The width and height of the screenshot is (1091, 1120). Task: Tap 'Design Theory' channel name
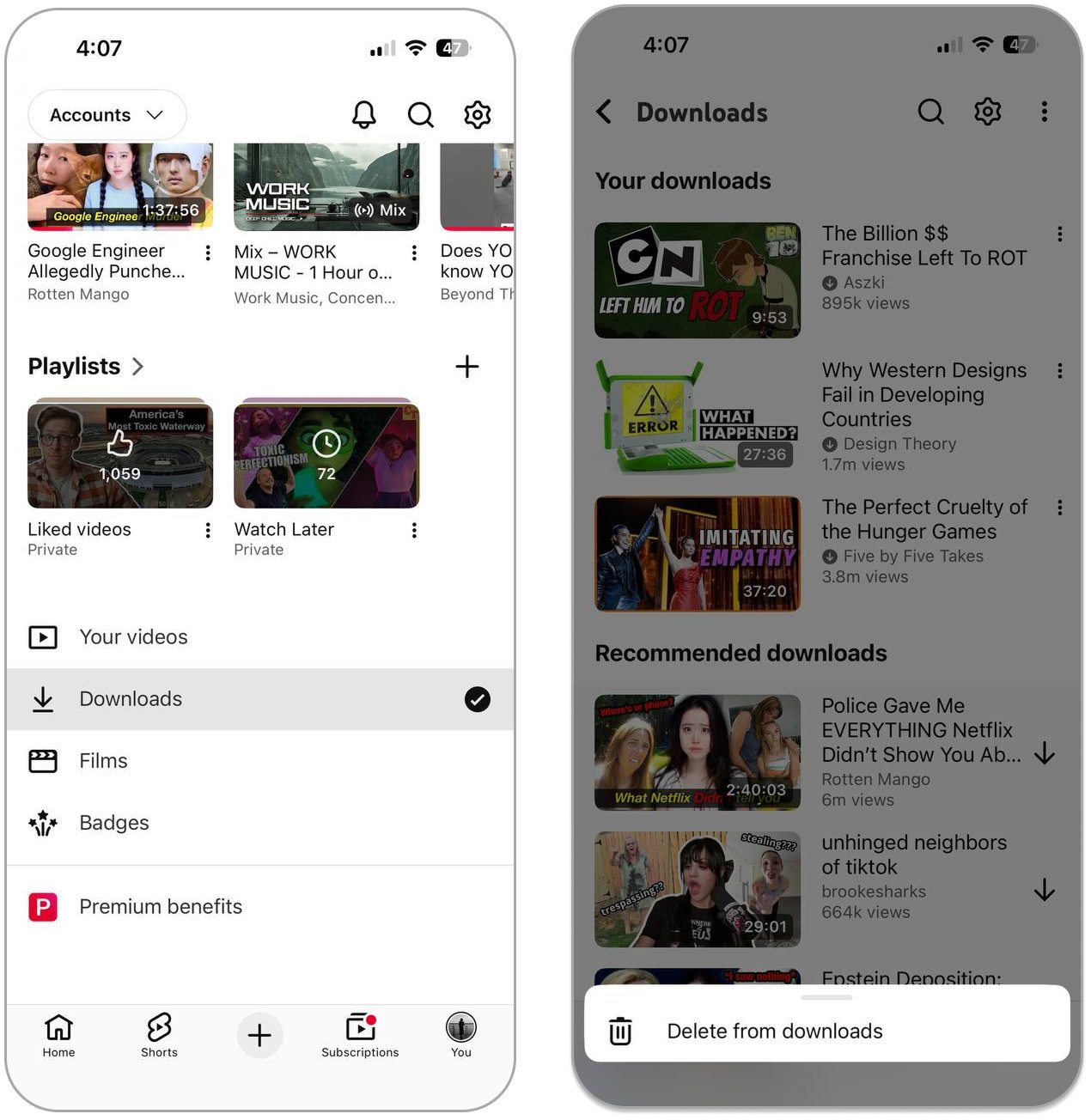[899, 444]
